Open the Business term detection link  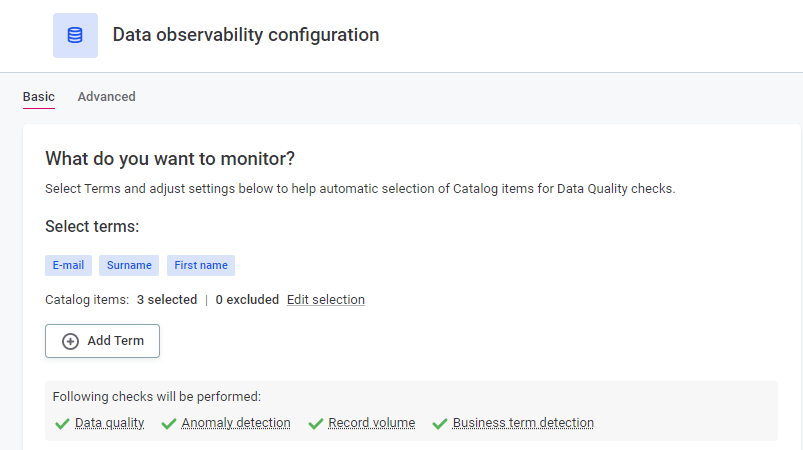tap(523, 423)
